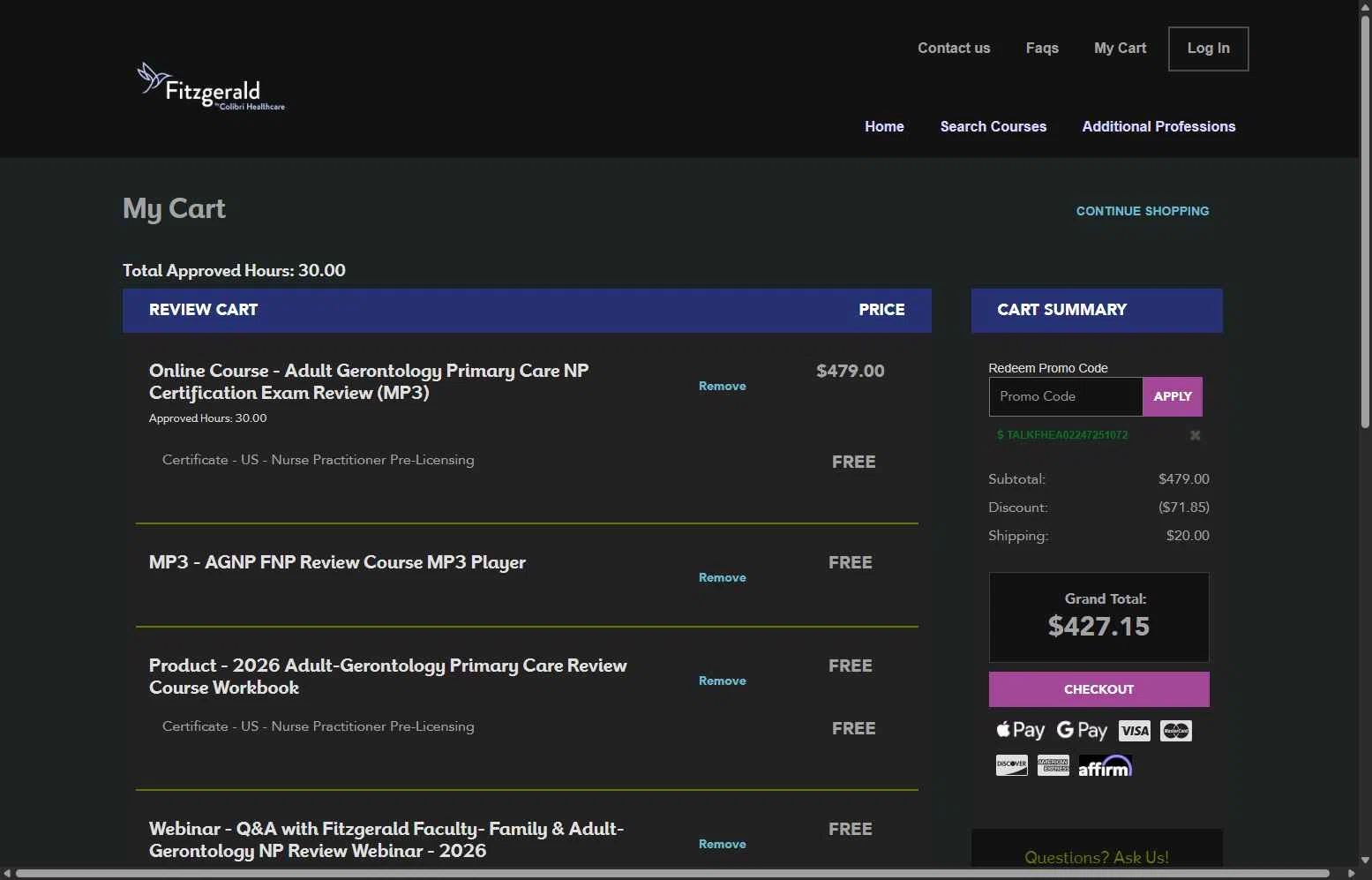Image resolution: width=1372 pixels, height=880 pixels.
Task: Open the Contact us page
Action: pyautogui.click(x=954, y=49)
